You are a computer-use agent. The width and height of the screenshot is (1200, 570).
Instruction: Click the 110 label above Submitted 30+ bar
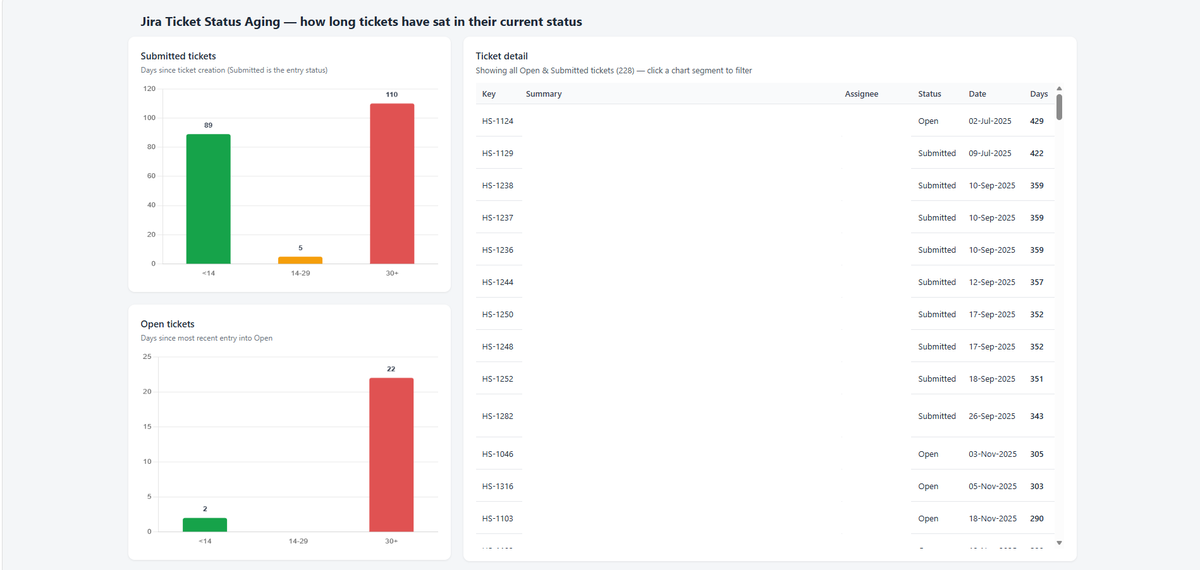click(392, 94)
